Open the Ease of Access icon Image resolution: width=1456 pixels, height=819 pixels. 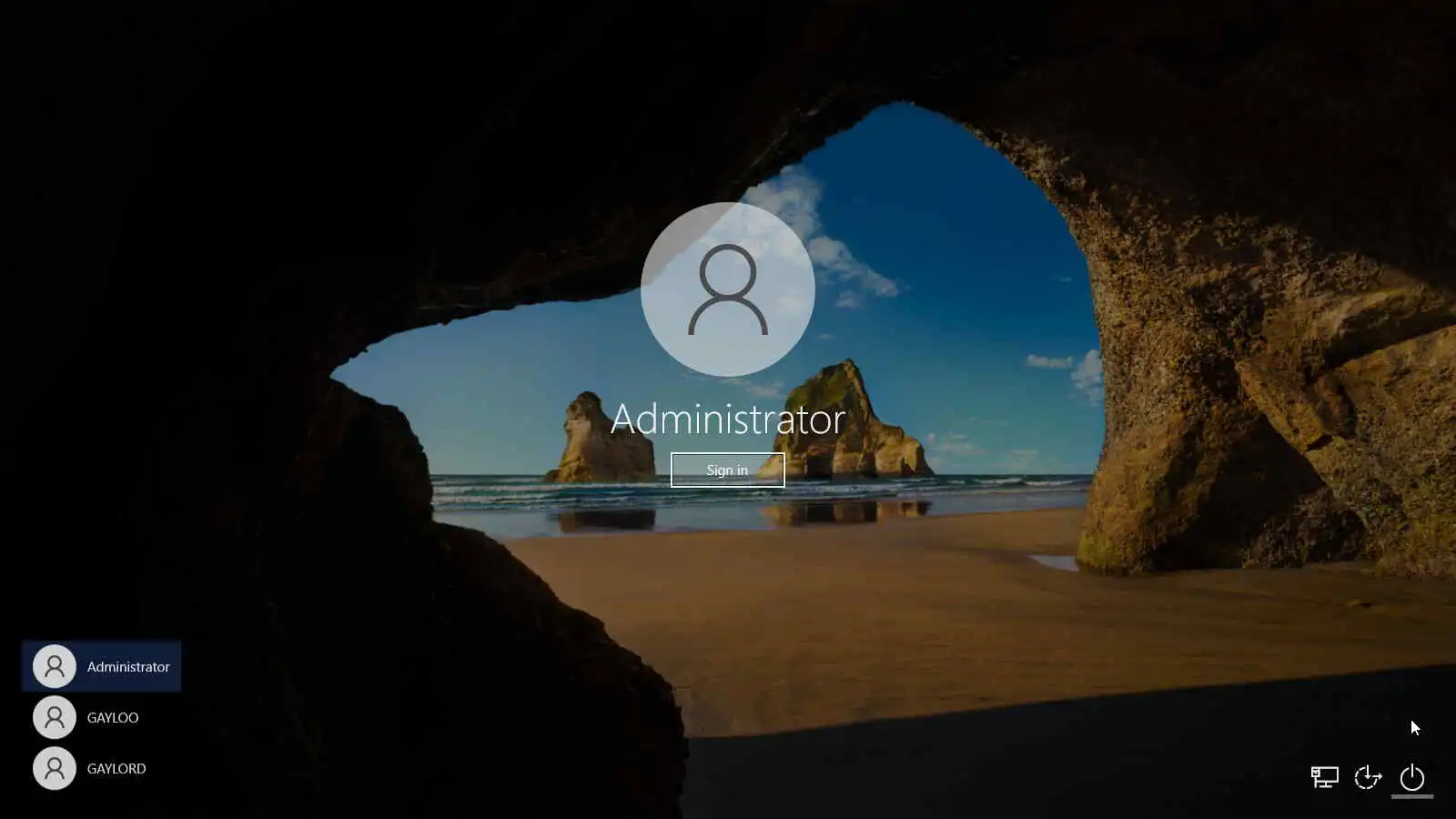point(1368,777)
